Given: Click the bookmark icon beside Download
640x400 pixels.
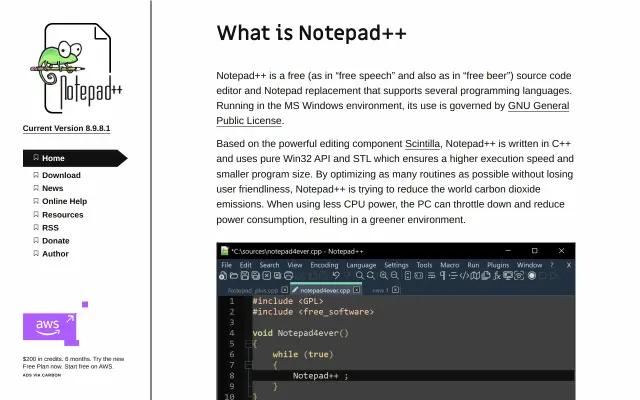Looking at the screenshot, I should [36, 175].
